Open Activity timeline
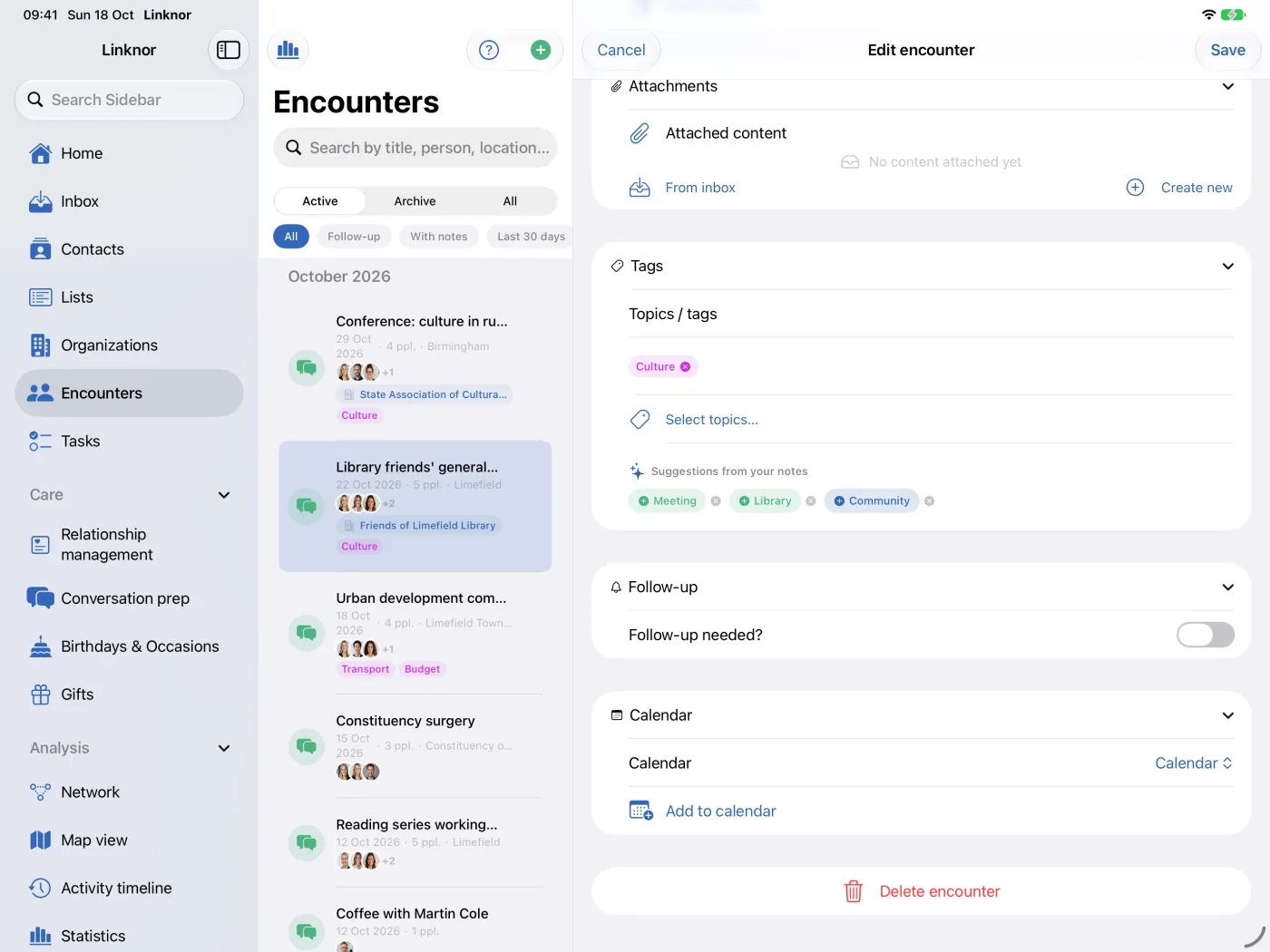1270x952 pixels. [129, 889]
